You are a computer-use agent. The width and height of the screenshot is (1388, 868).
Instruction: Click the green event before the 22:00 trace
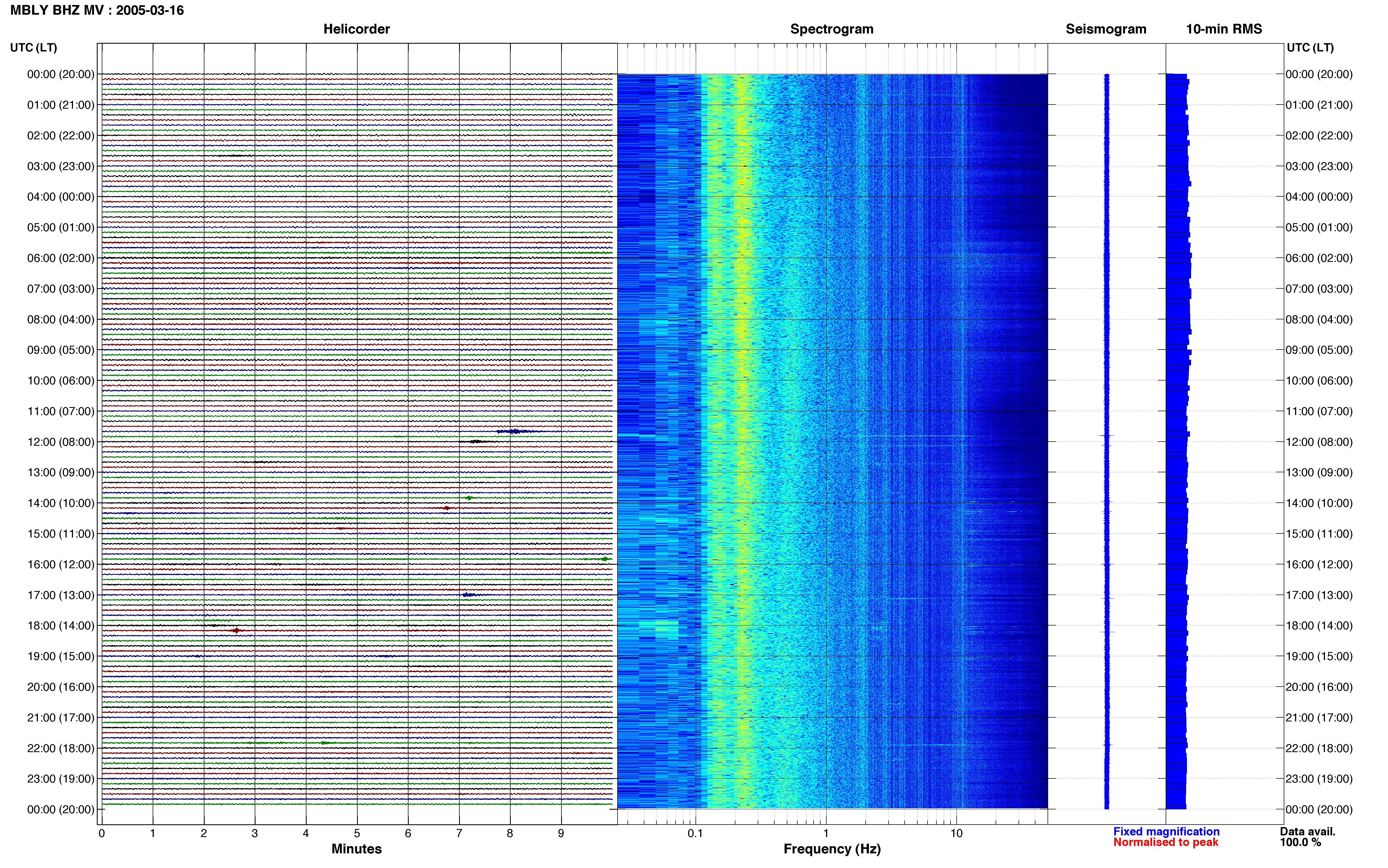325,743
